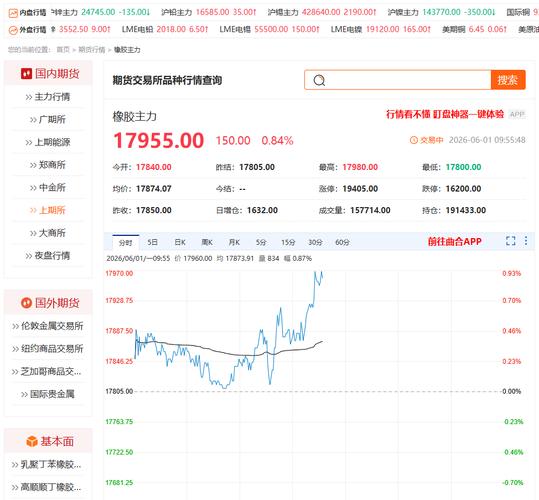The width and height of the screenshot is (539, 500).
Task: Click the 最高 17980.00 value
Action: pyautogui.click(x=360, y=167)
